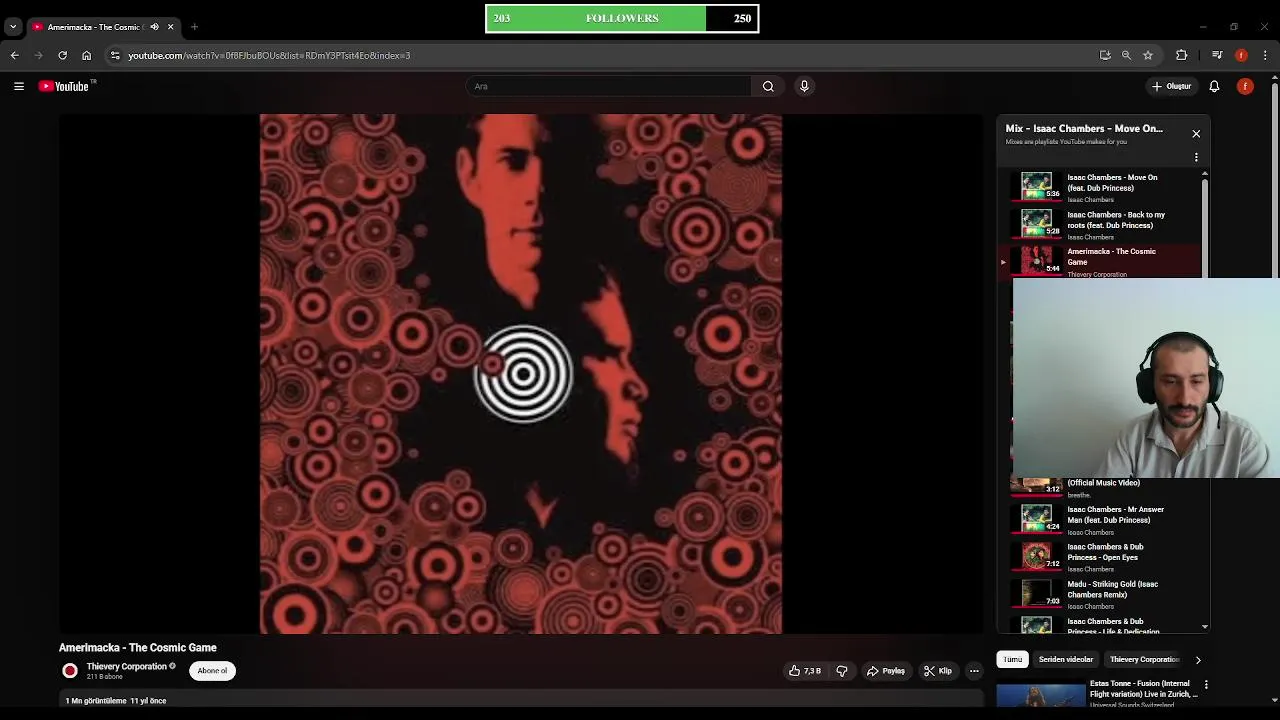Open Chrome profile avatar
This screenshot has height=720, width=1280.
click(1241, 55)
